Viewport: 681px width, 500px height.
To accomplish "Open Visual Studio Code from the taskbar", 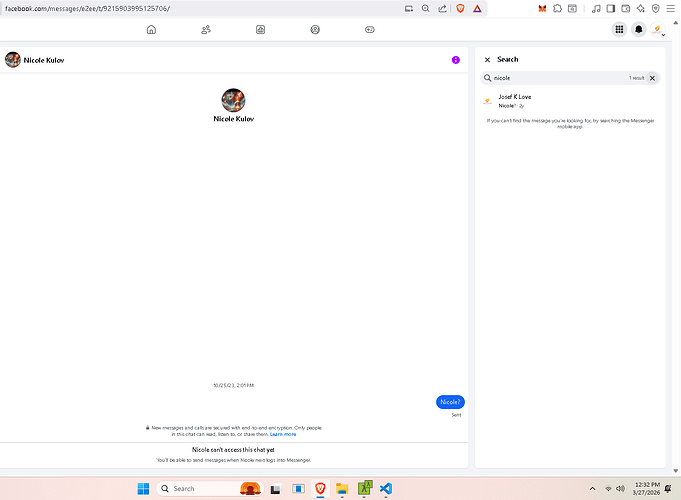I will click(x=386, y=488).
